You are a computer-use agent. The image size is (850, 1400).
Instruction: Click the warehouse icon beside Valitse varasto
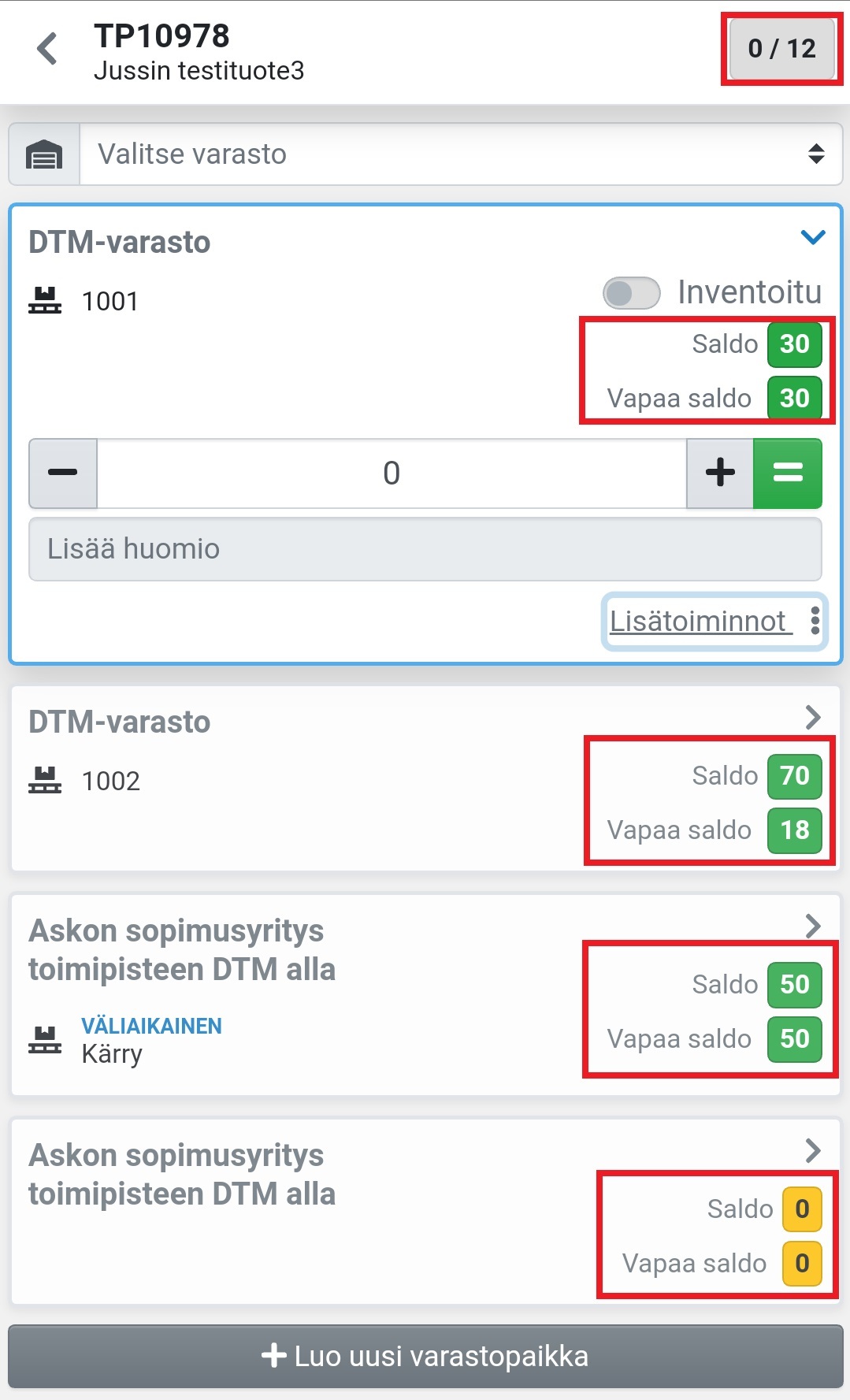coord(44,154)
